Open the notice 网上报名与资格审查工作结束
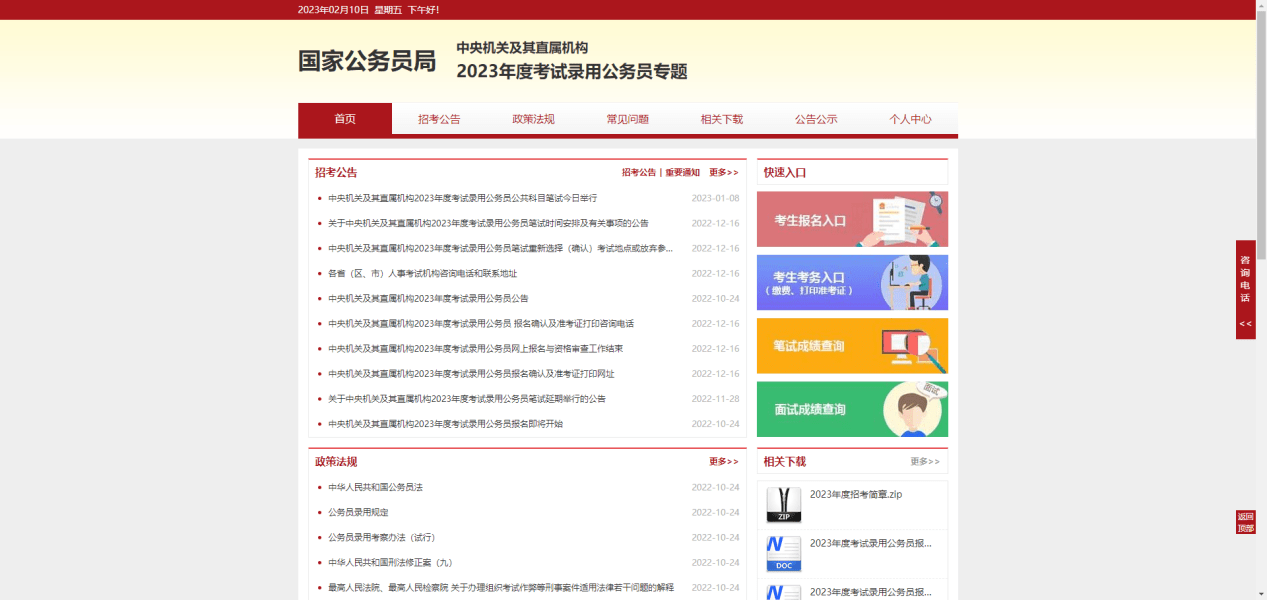 pos(475,348)
